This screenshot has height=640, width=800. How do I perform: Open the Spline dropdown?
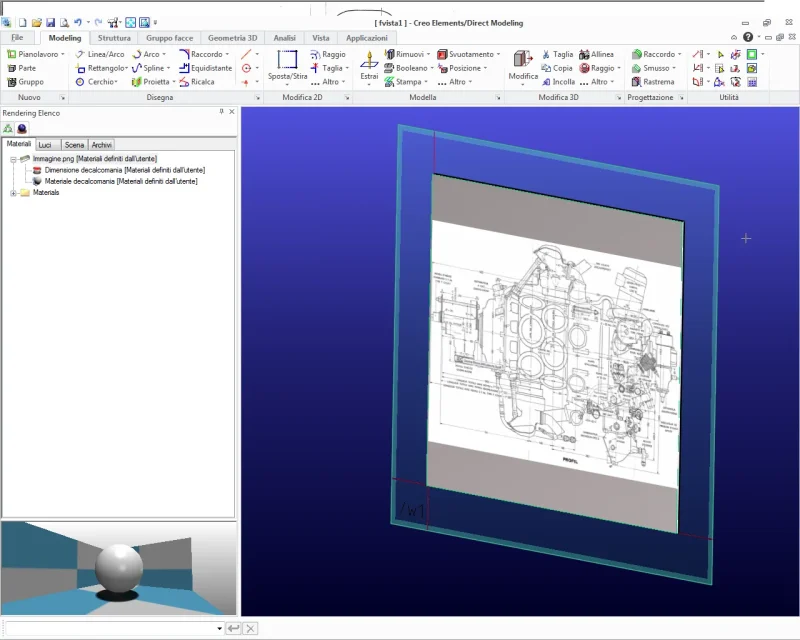(x=168, y=68)
